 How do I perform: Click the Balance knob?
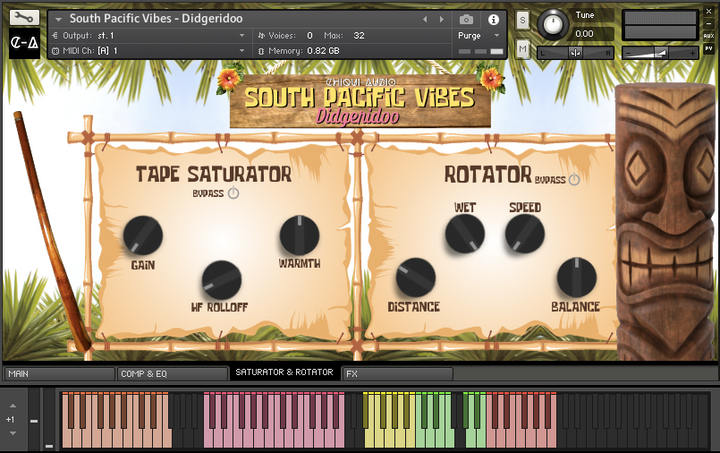[577, 277]
